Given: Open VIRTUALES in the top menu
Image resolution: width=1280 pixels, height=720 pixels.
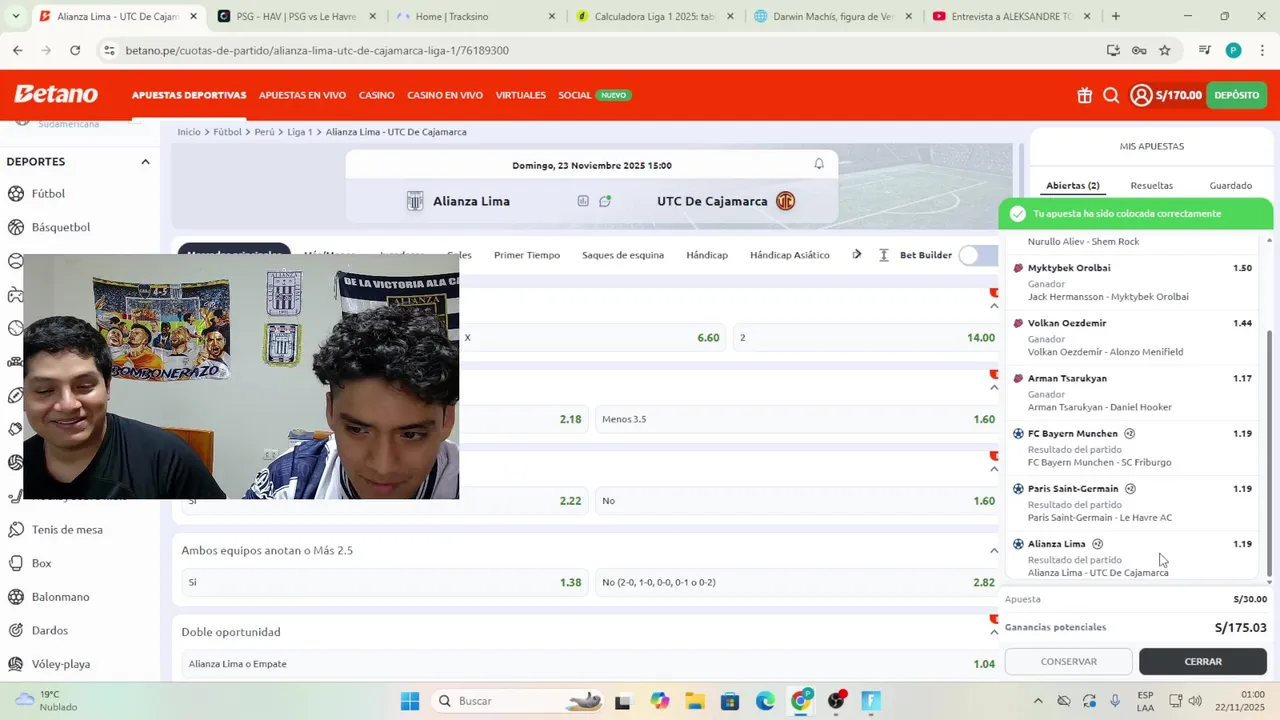Looking at the screenshot, I should click(521, 95).
